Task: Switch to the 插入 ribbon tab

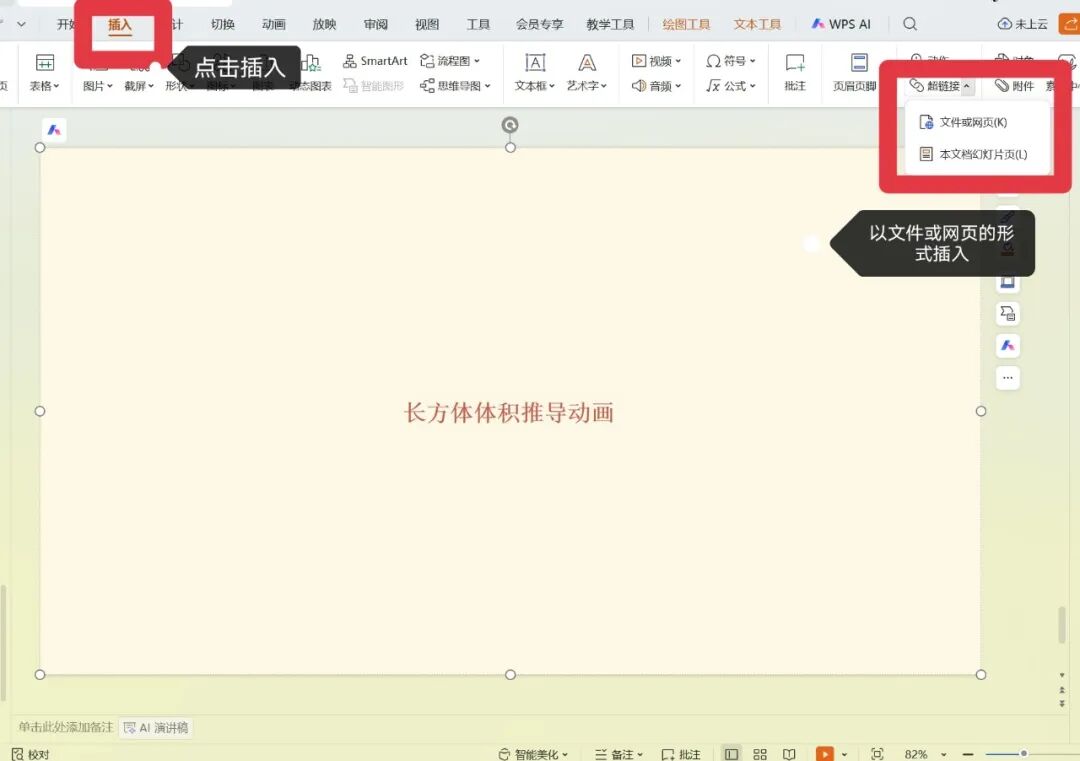Action: 120,24
